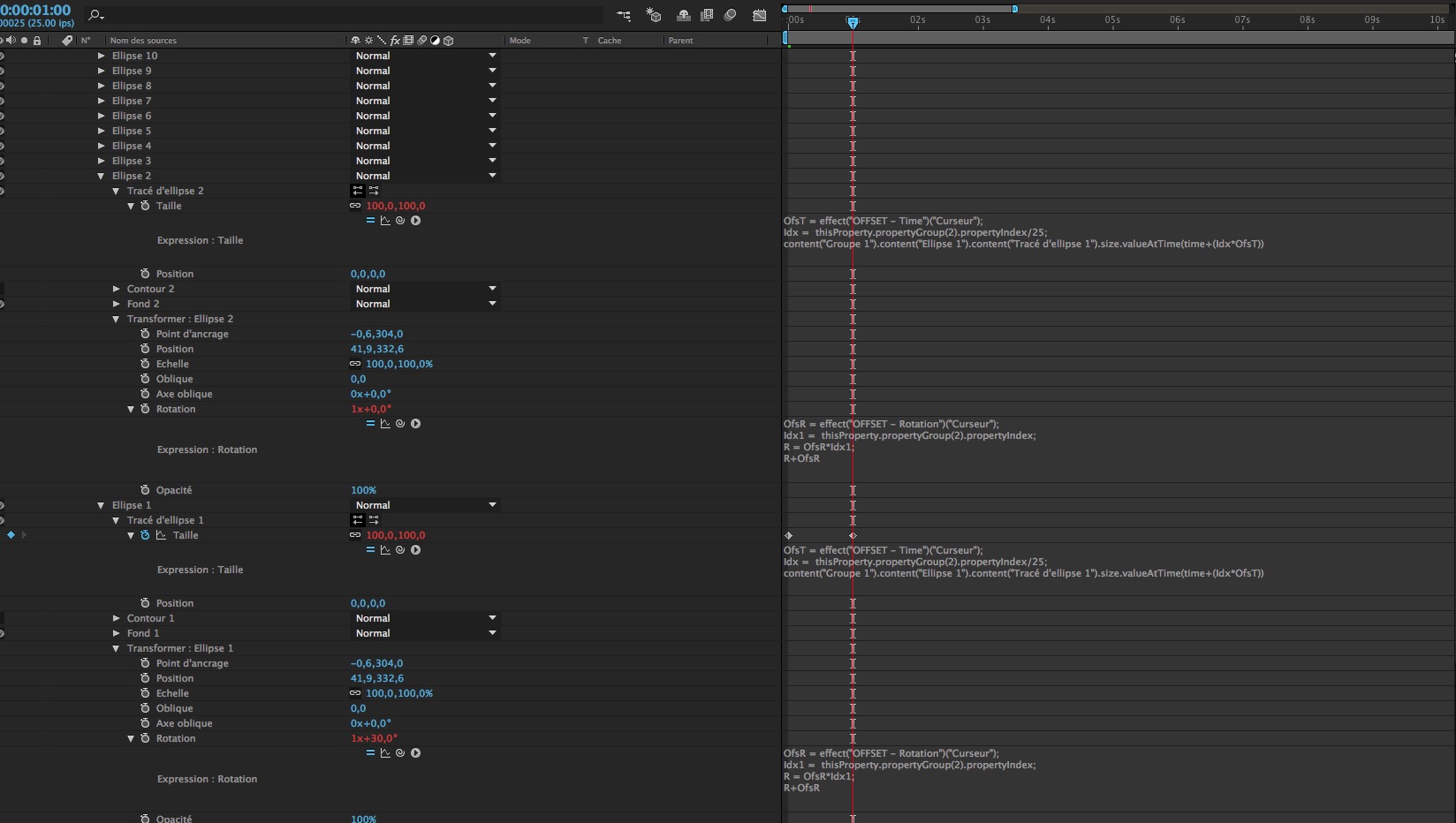Set reversed path direction on Tracé d'ellipse 2
The height and width of the screenshot is (823, 1456).
coord(374,191)
